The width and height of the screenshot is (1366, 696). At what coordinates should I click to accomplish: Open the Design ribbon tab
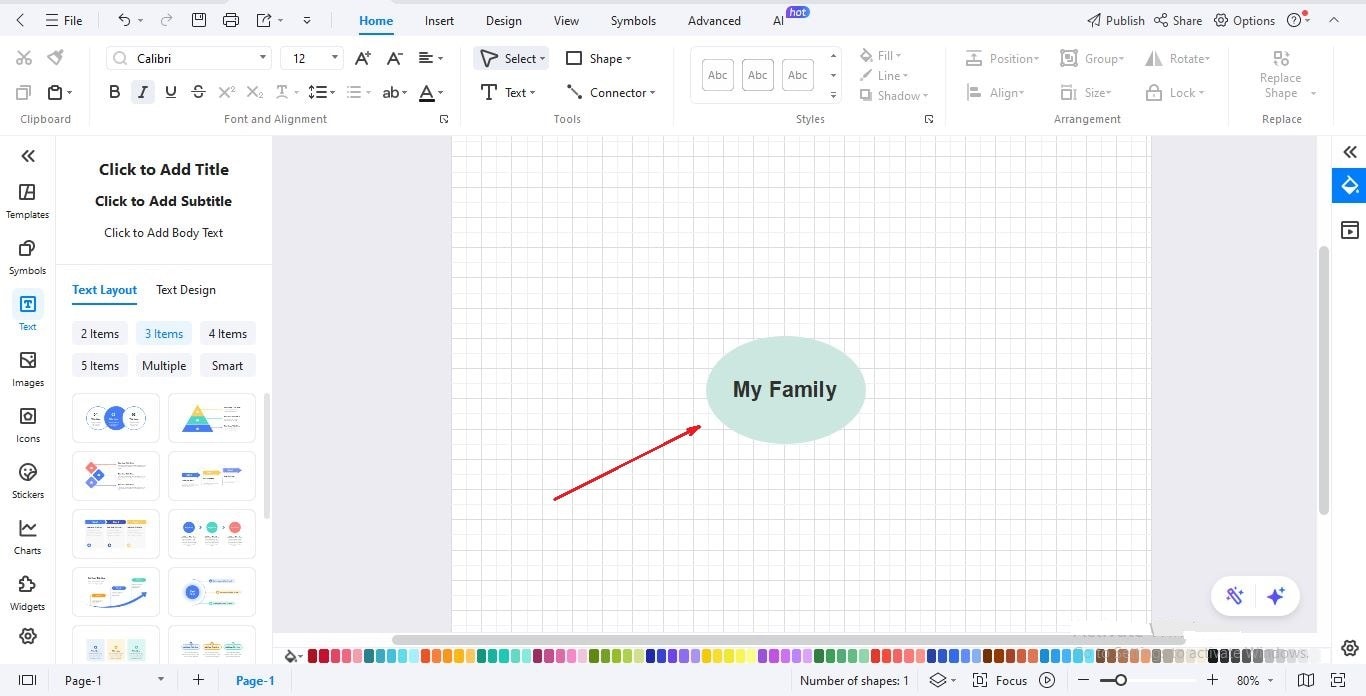tap(504, 20)
